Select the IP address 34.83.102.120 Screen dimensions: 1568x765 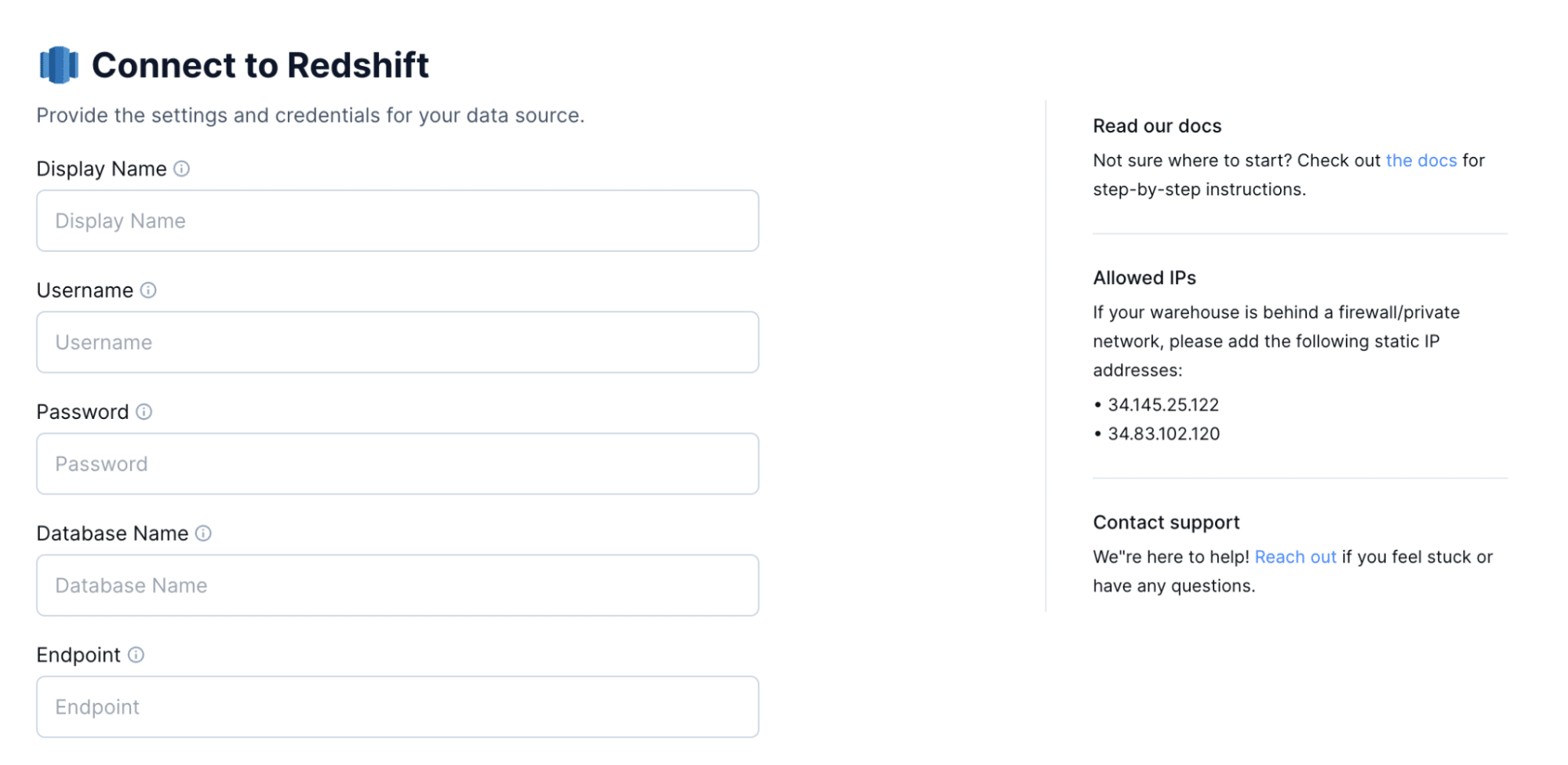[x=1163, y=433]
